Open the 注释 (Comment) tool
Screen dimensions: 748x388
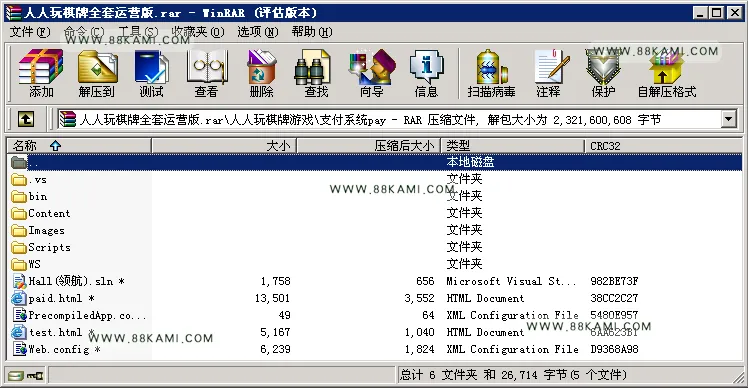[x=548, y=73]
